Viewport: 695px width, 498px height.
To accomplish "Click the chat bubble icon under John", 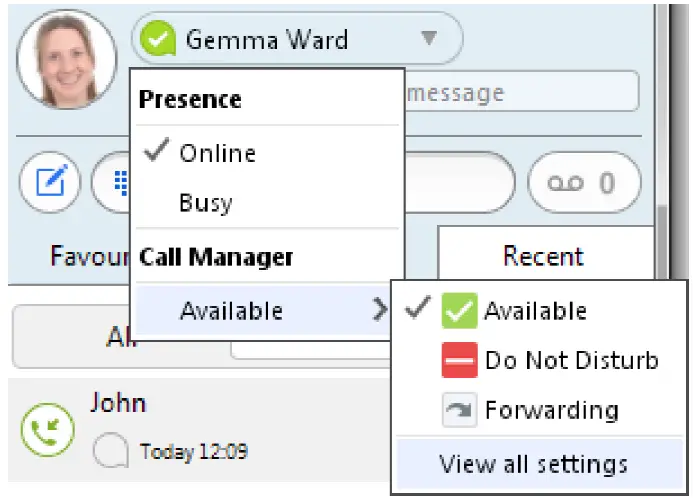I will click(x=110, y=452).
